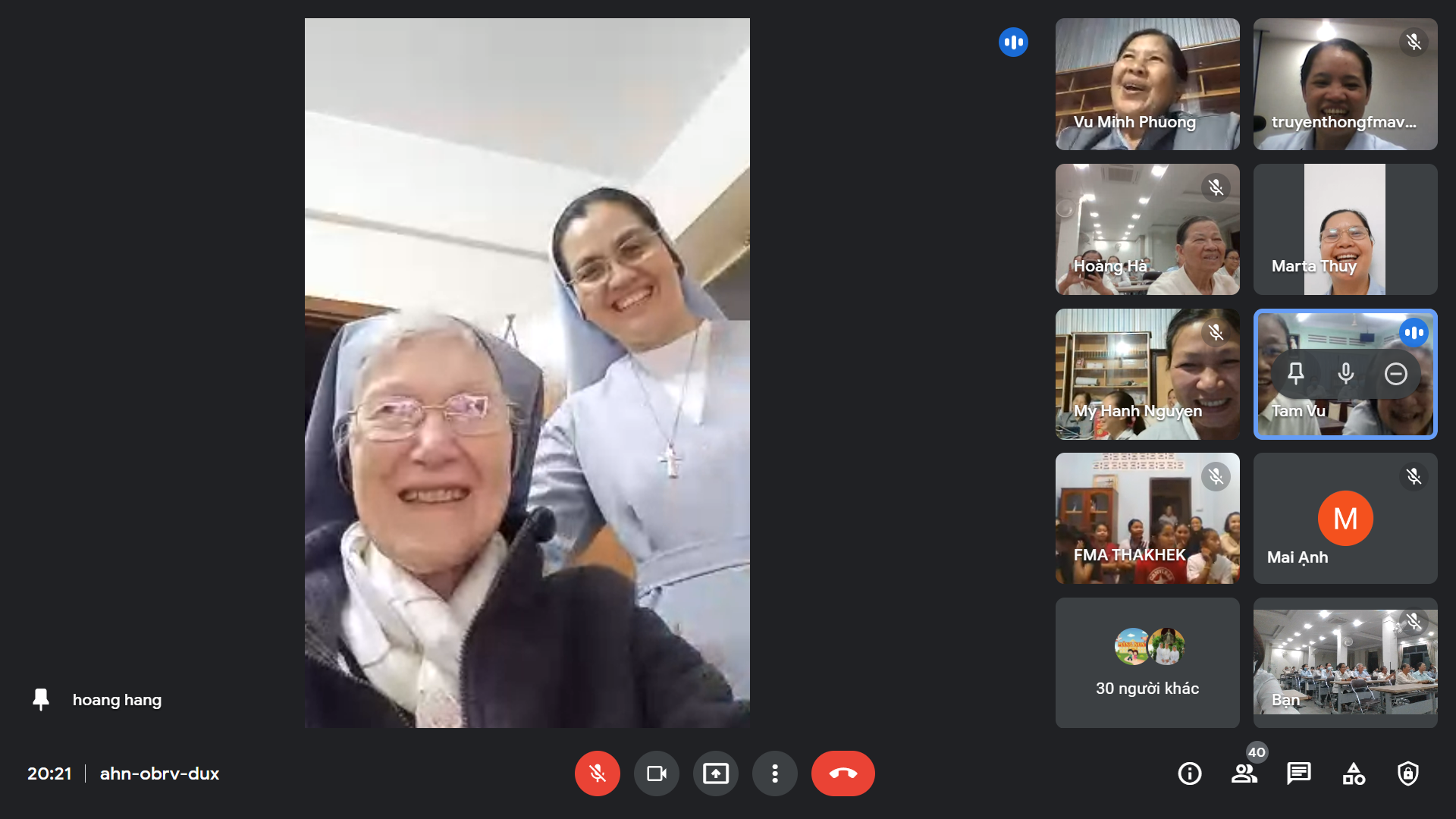Screen dimensions: 1456x819
Task: Mute Tam Vu's microphone
Action: point(1346,374)
